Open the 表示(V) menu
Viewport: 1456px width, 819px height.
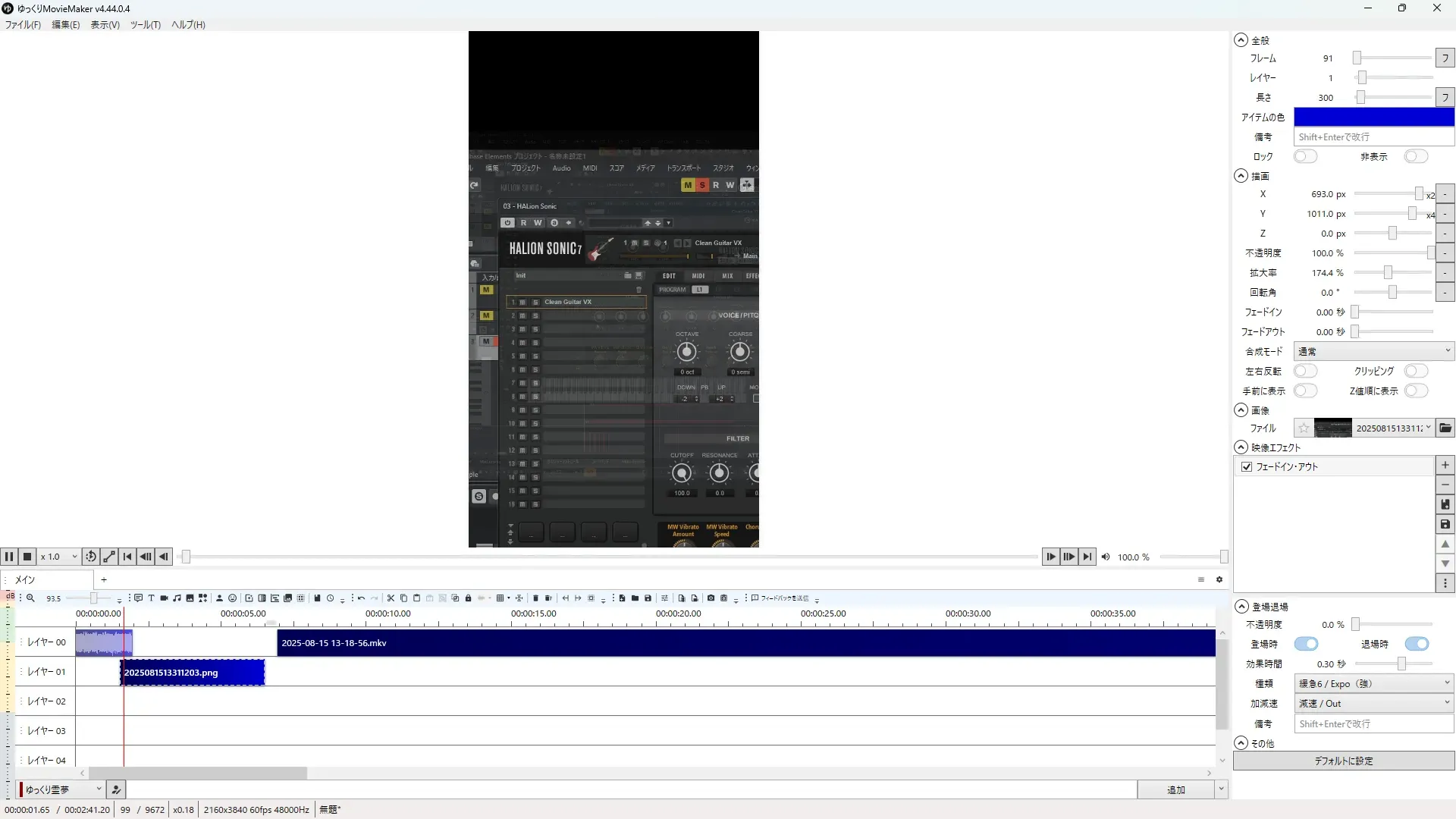pos(105,25)
